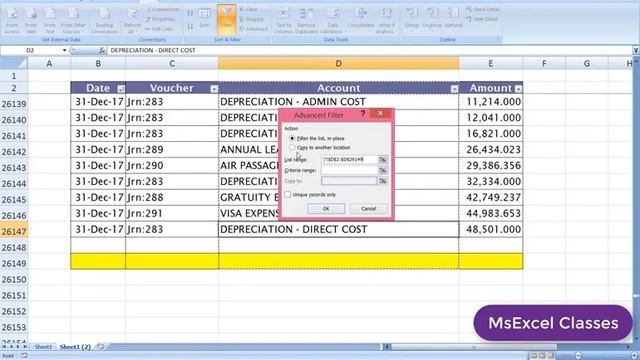Select voucher cell 'Jrn:289'
This screenshot has height=360, width=640.
172,149
